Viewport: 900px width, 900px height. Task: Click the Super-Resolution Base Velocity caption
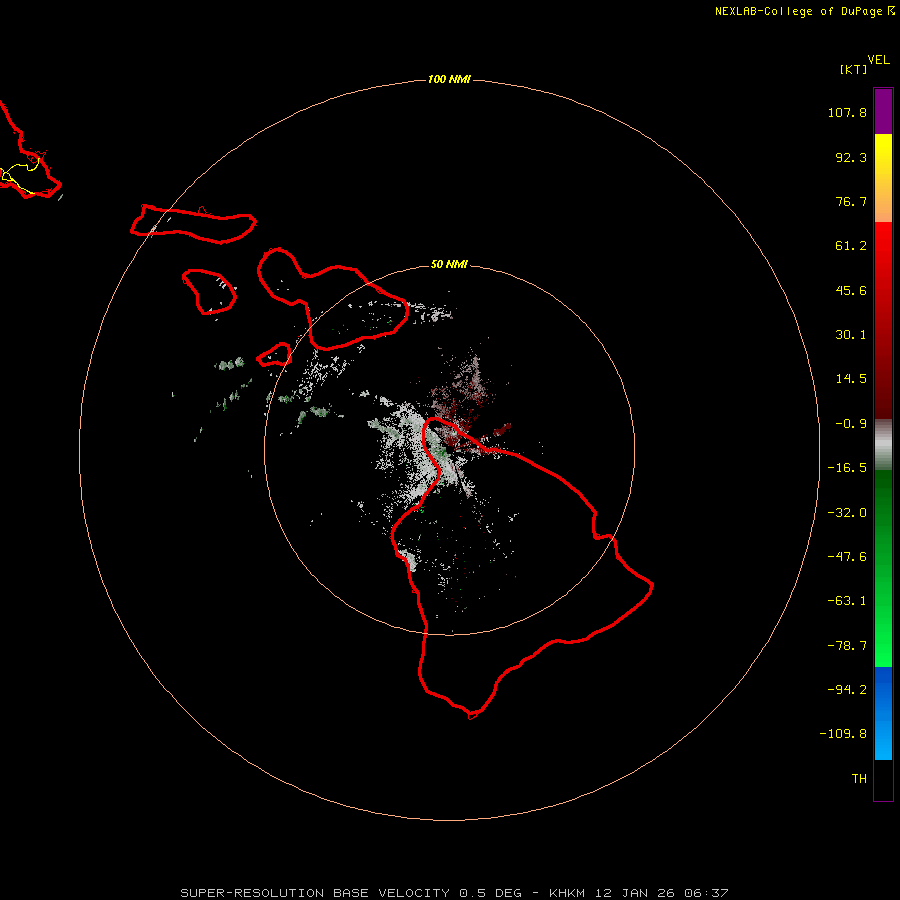(455, 893)
